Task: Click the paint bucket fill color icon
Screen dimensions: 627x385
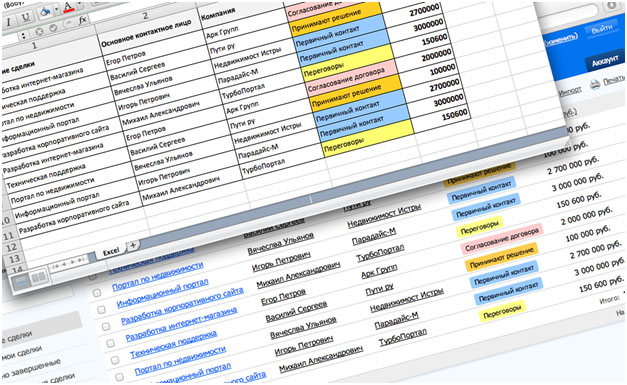Action: [45, 12]
